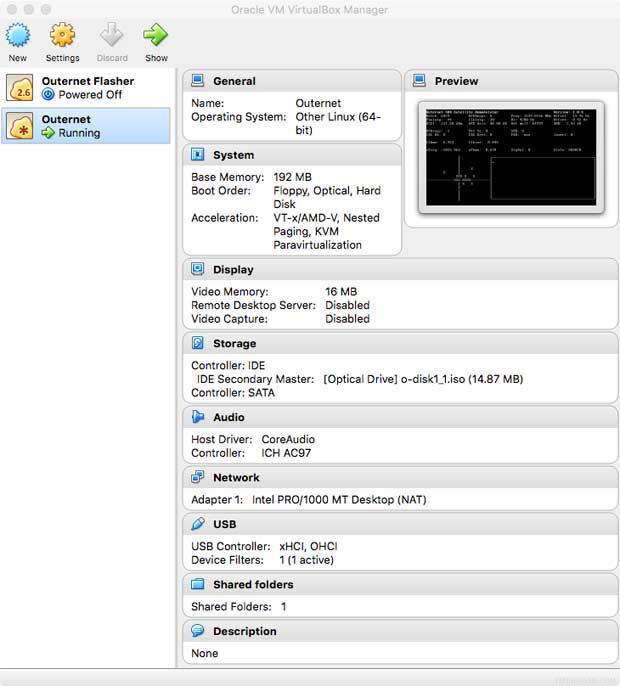This screenshot has height=686, width=620.
Task: Click the Discard toolbar label
Action: [x=112, y=58]
